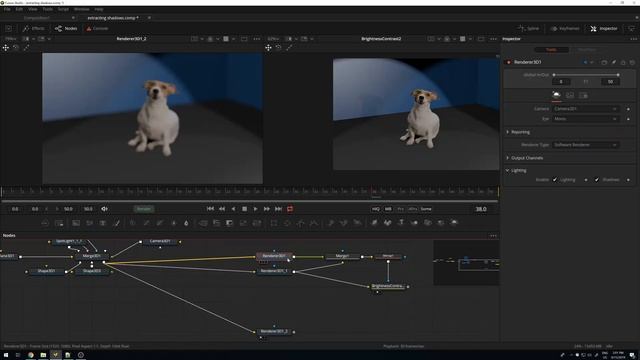This screenshot has width=640, height=360.
Task: Add a Merge 3D tool from toolbar
Action: pyautogui.click(x=414, y=223)
